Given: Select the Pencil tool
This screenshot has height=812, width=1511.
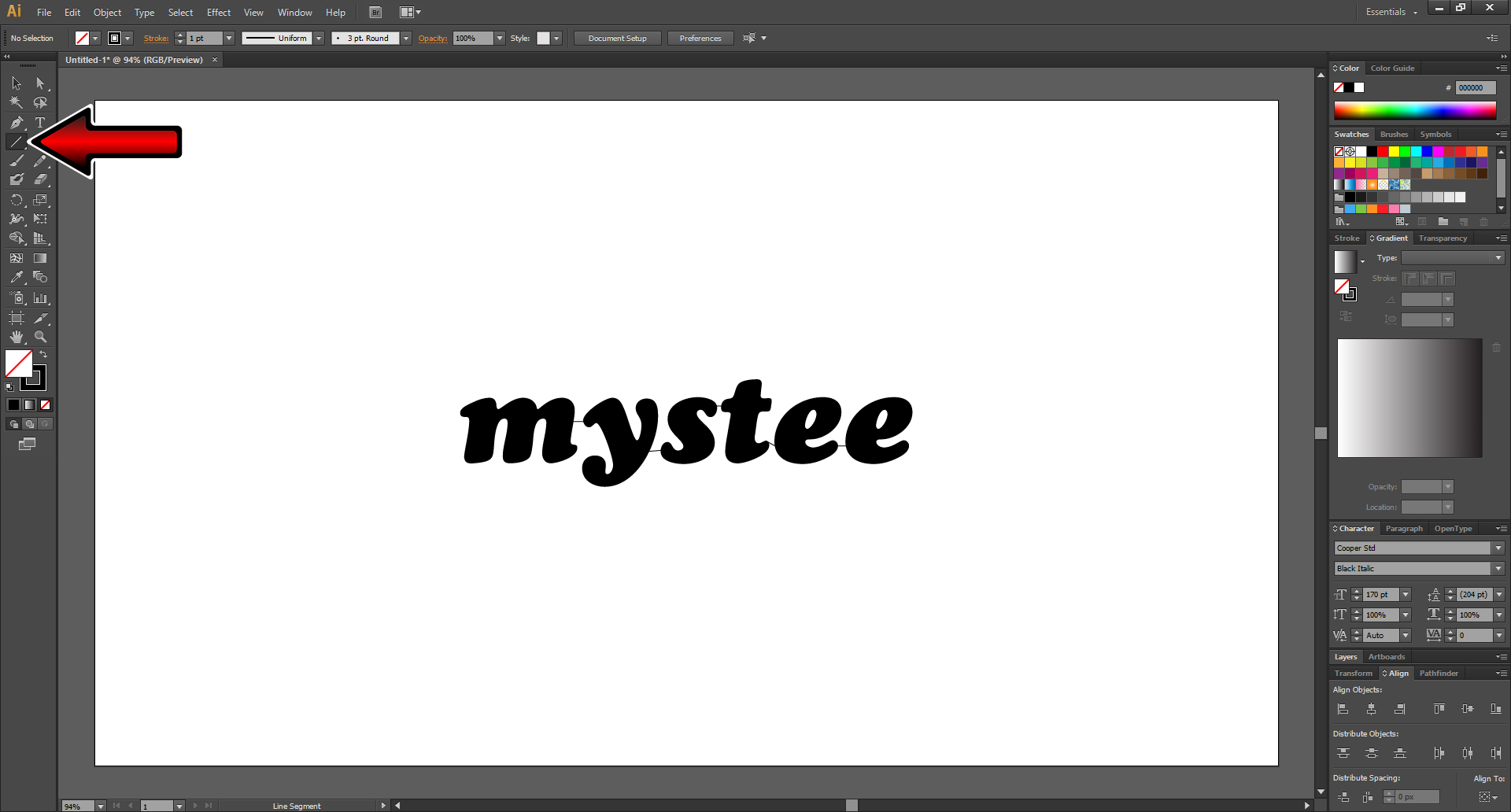Looking at the screenshot, I should point(40,161).
